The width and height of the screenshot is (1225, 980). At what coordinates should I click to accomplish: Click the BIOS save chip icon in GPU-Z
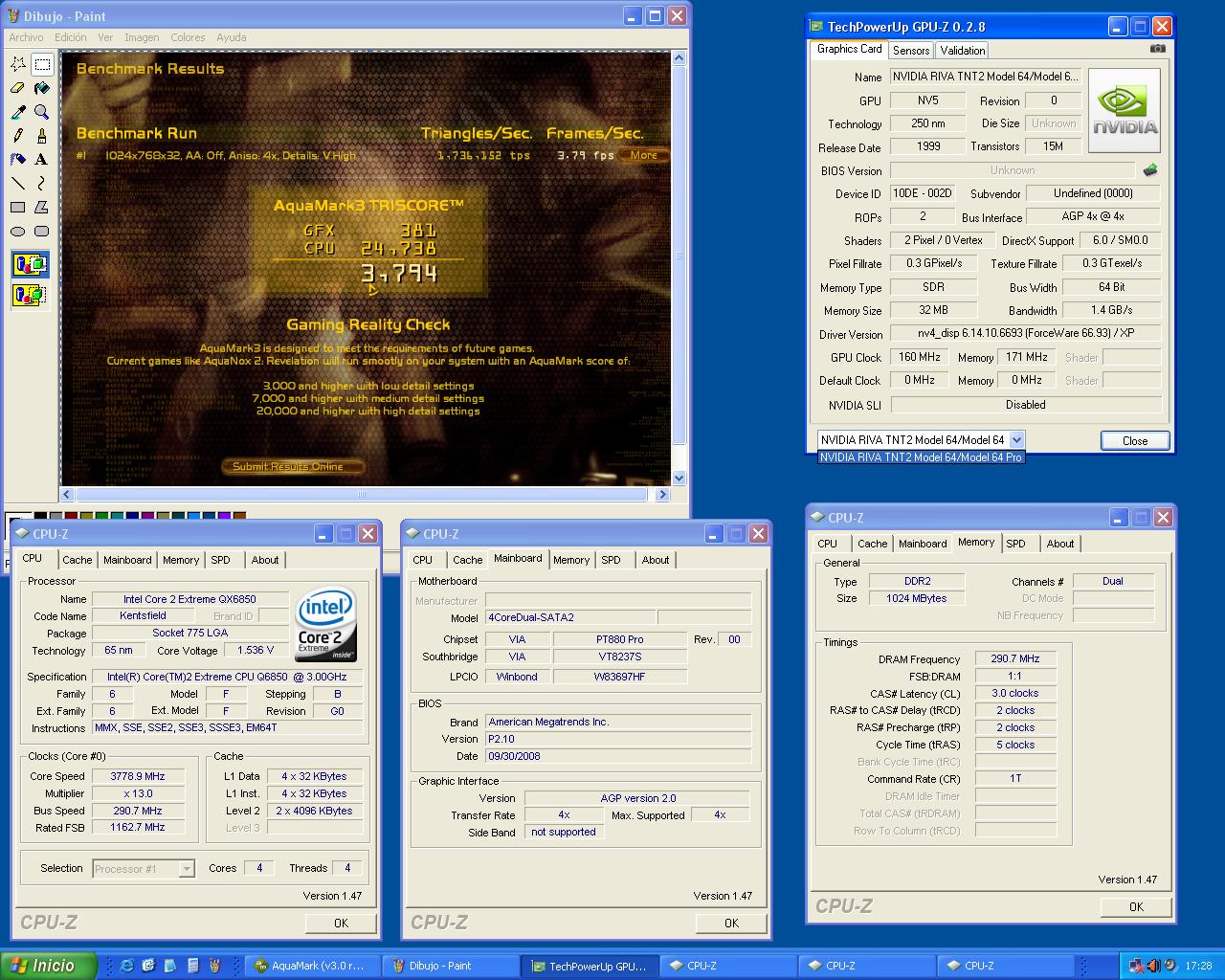1150,170
